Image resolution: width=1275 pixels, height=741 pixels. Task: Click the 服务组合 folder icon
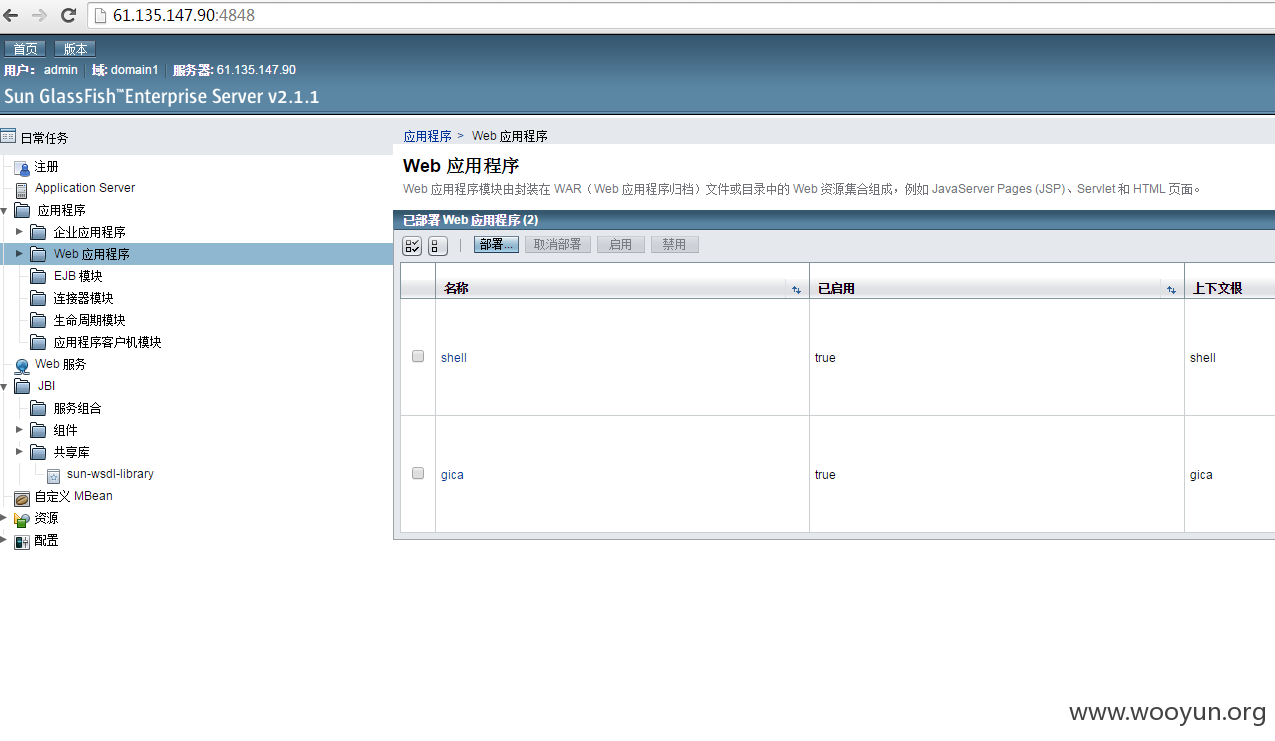pyautogui.click(x=38, y=408)
